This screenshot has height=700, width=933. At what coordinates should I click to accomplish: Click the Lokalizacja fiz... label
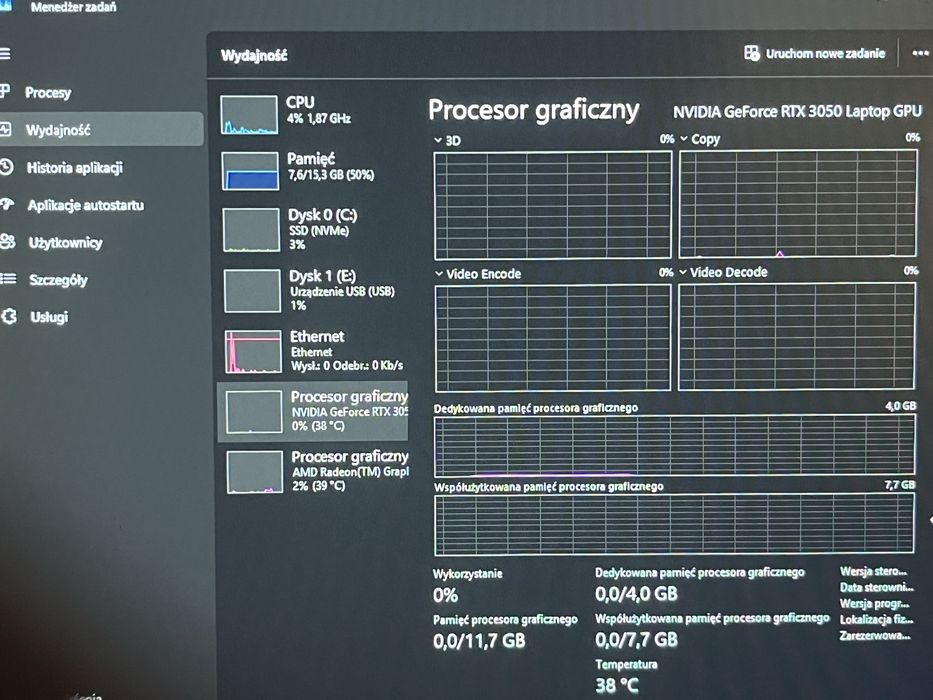(x=876, y=620)
